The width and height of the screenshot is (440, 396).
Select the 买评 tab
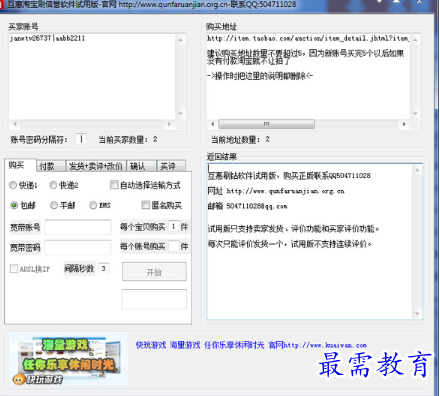click(170, 166)
